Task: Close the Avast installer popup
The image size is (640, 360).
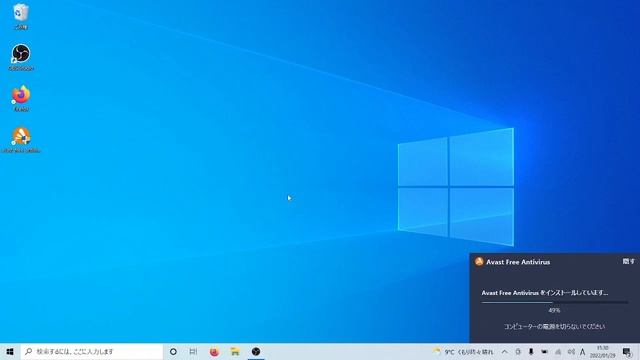Action: pyautogui.click(x=629, y=261)
